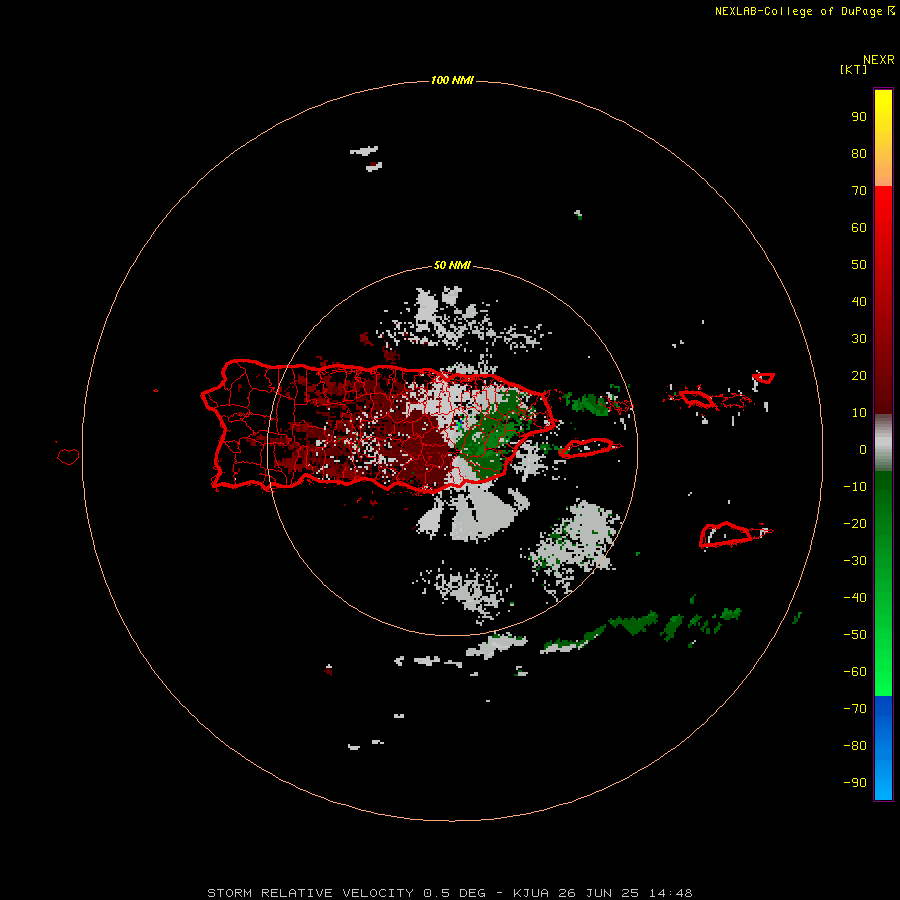Click the -40 value on velocity scale
Viewport: 900px width, 900px height.
click(x=855, y=598)
